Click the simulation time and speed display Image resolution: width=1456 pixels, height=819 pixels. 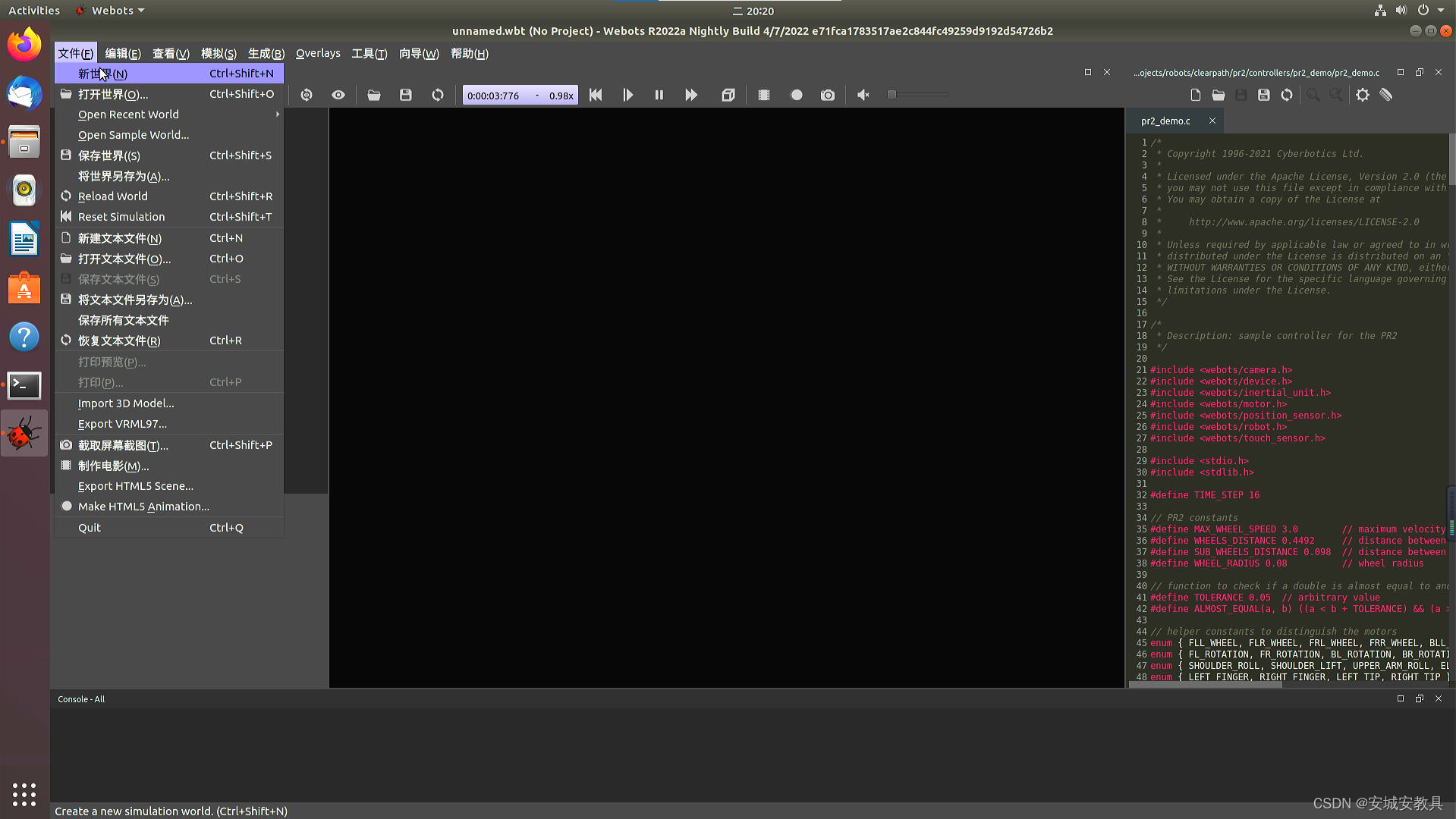tap(520, 96)
